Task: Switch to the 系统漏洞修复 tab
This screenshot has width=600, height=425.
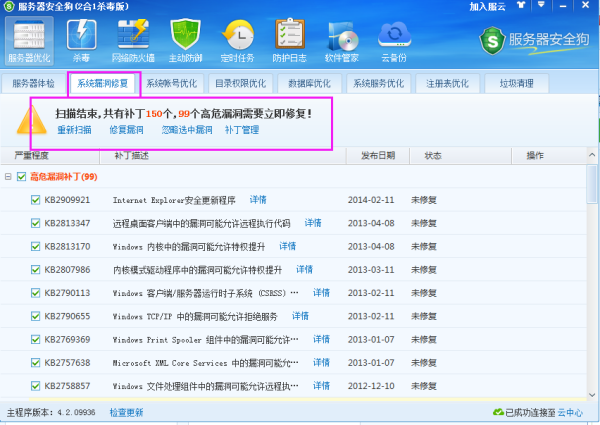Action: tap(103, 83)
